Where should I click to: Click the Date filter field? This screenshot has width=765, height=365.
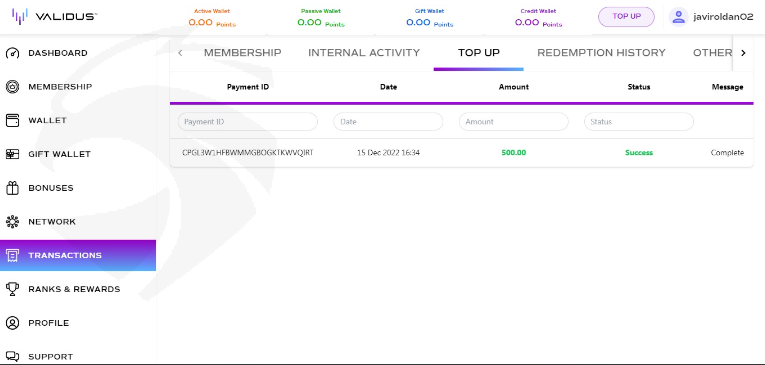pyautogui.click(x=388, y=122)
